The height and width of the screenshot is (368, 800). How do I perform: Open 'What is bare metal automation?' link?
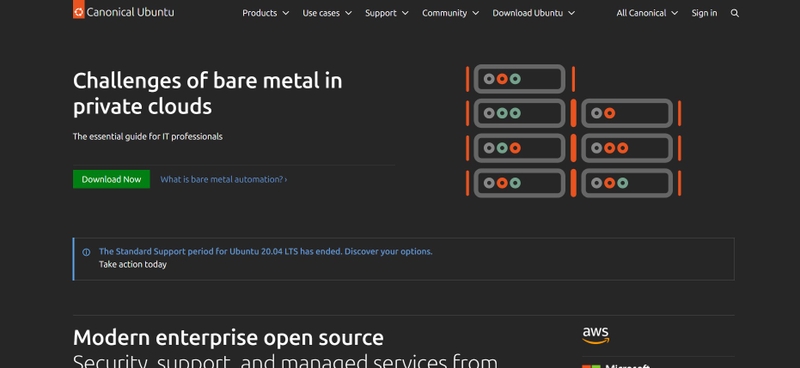(223, 180)
